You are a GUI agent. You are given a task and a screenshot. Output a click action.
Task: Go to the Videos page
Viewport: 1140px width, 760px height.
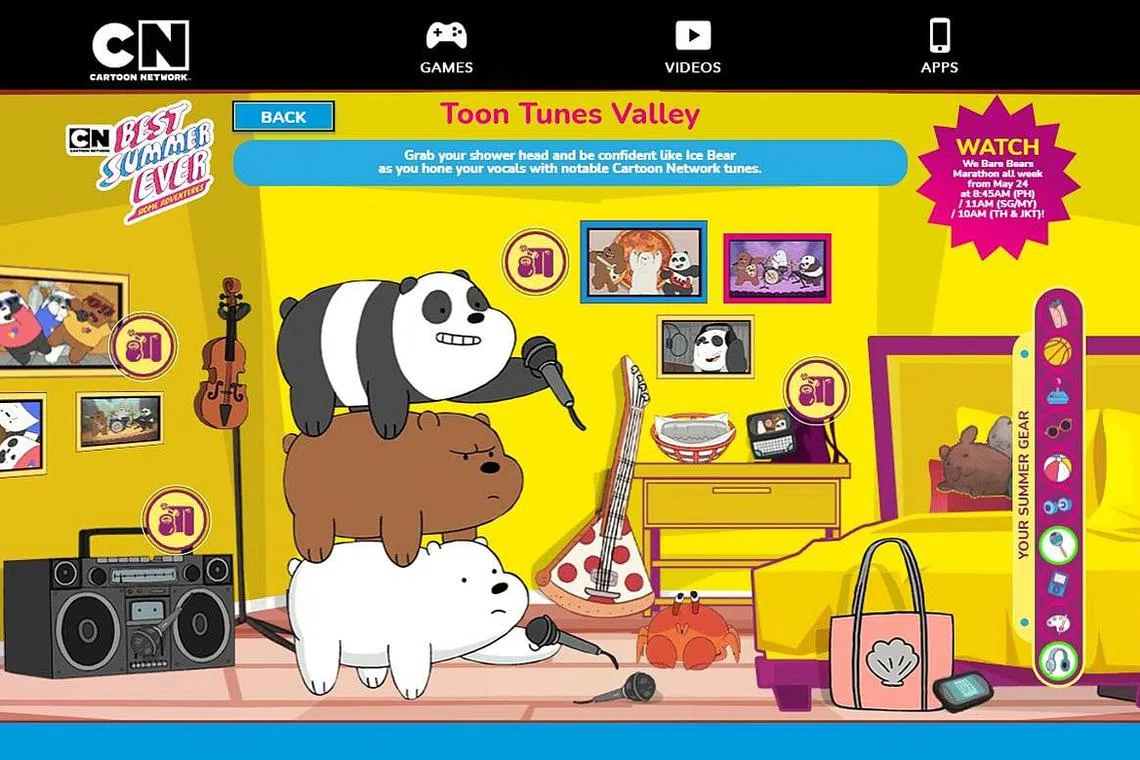692,48
